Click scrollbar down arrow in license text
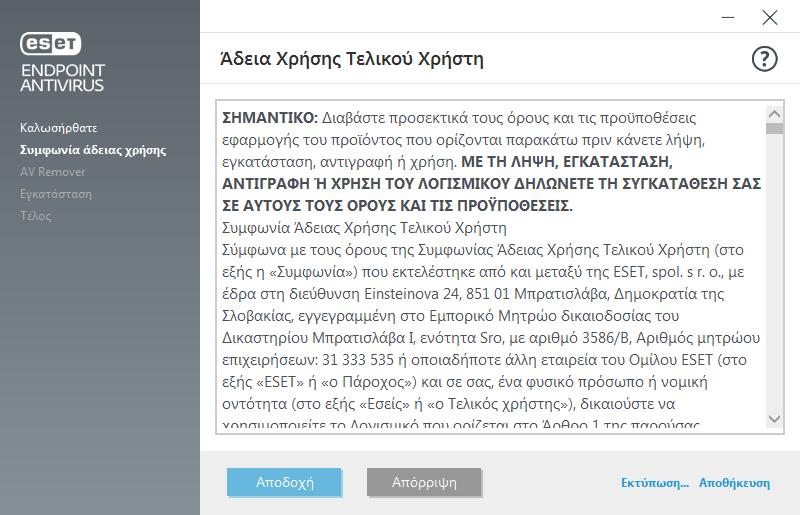800x515 pixels. [x=774, y=419]
